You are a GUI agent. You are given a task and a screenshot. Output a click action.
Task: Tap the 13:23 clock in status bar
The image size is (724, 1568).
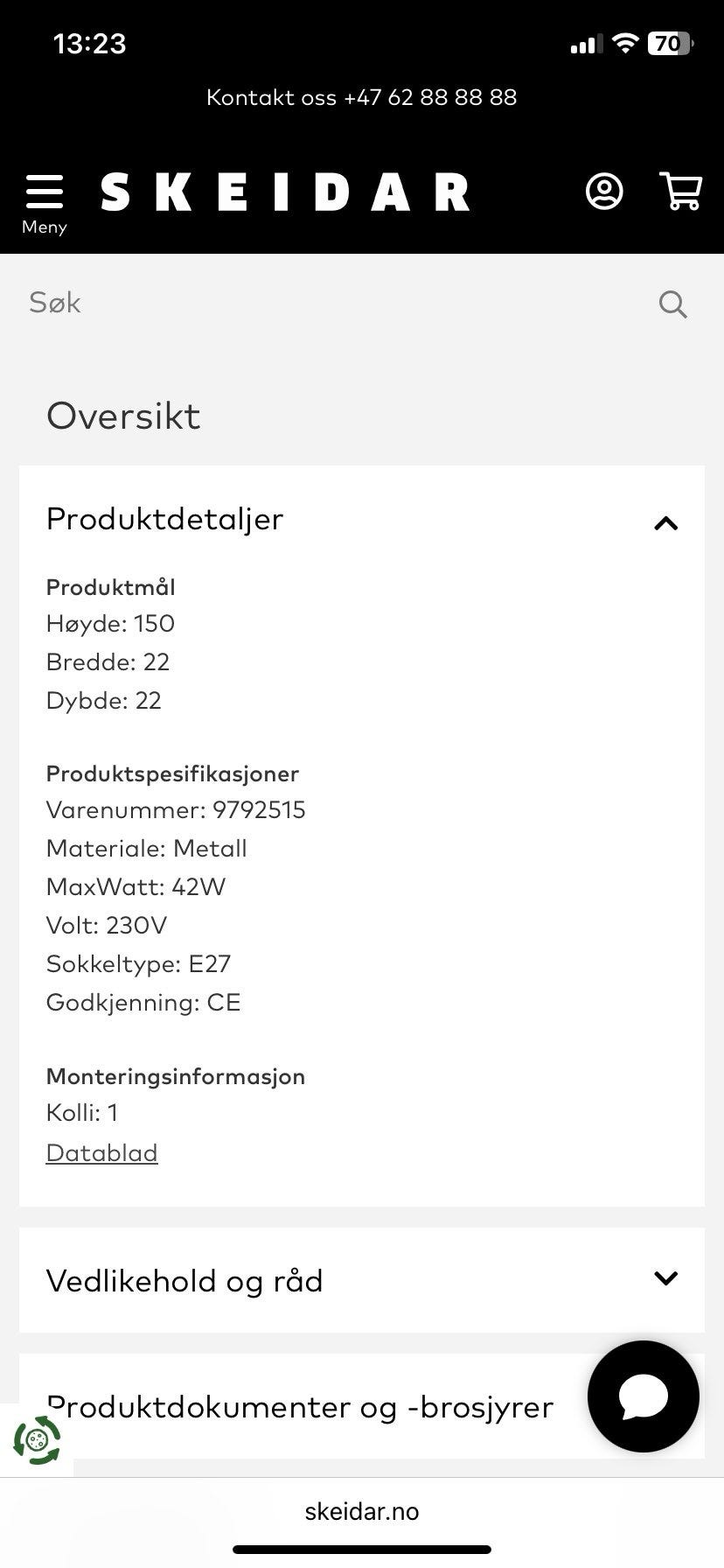click(x=89, y=44)
